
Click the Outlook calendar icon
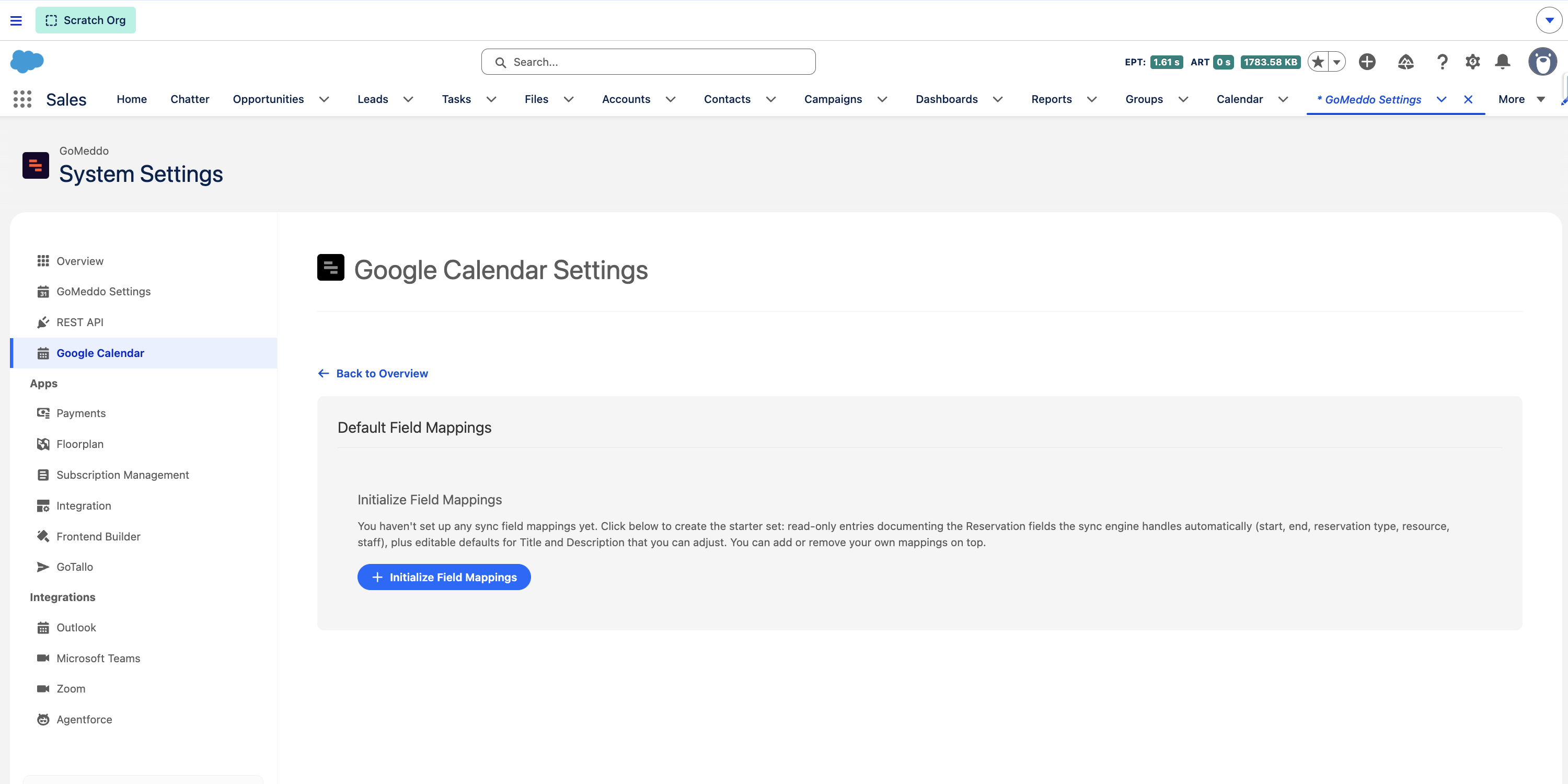43,628
